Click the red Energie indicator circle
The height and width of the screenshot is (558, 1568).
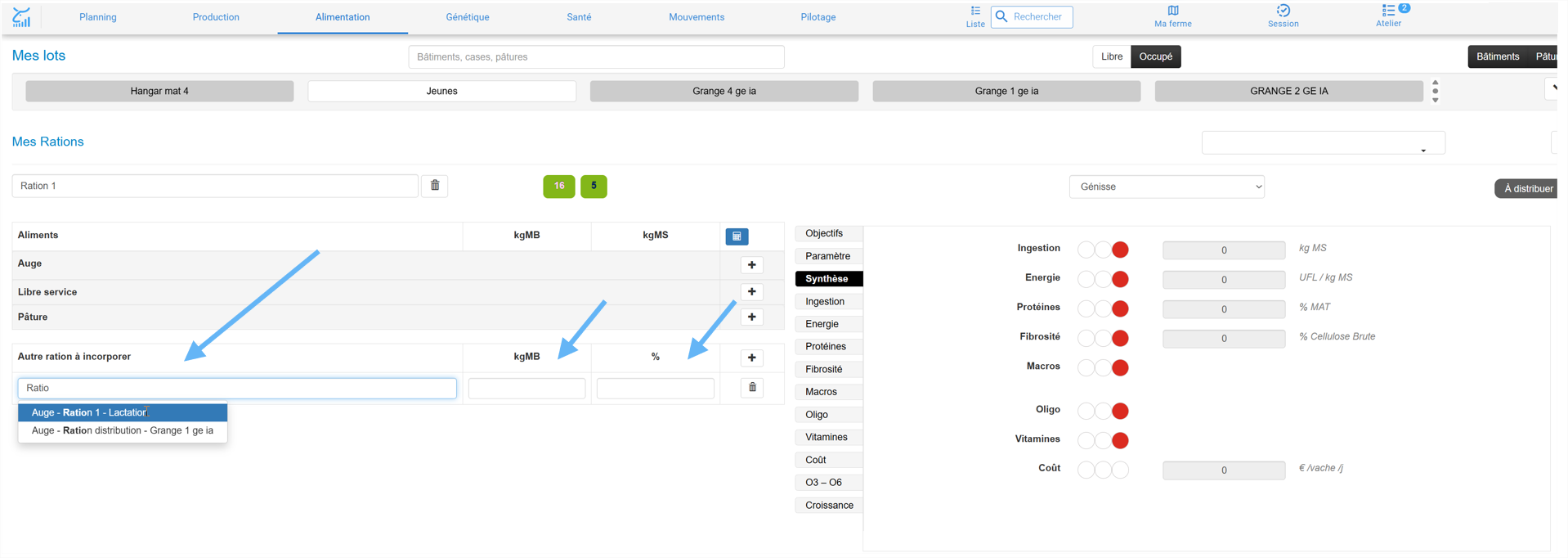(1120, 279)
